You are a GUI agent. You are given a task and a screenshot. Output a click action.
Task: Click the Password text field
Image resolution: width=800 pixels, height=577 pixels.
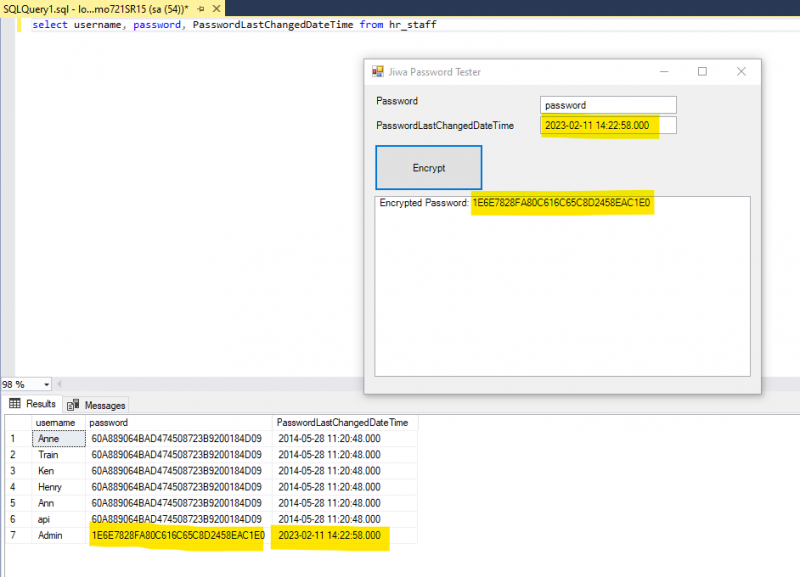(608, 105)
